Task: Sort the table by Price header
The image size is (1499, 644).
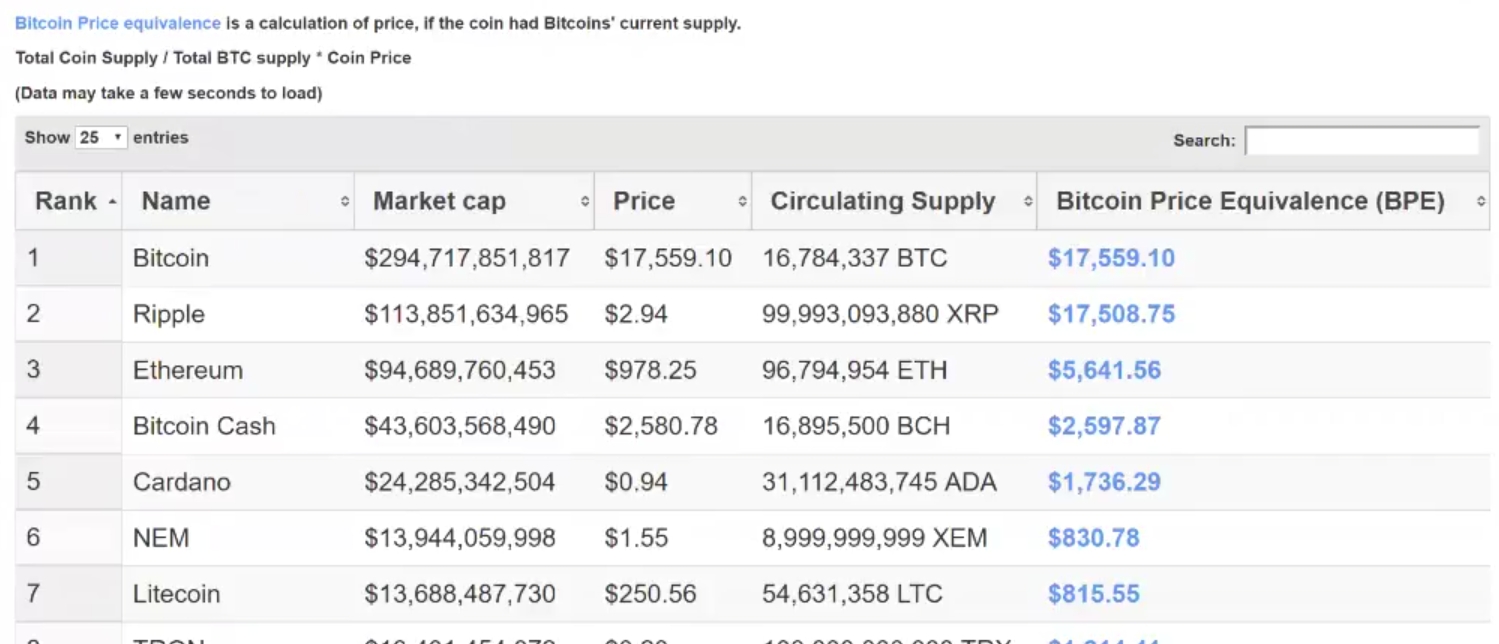Action: [x=645, y=201]
